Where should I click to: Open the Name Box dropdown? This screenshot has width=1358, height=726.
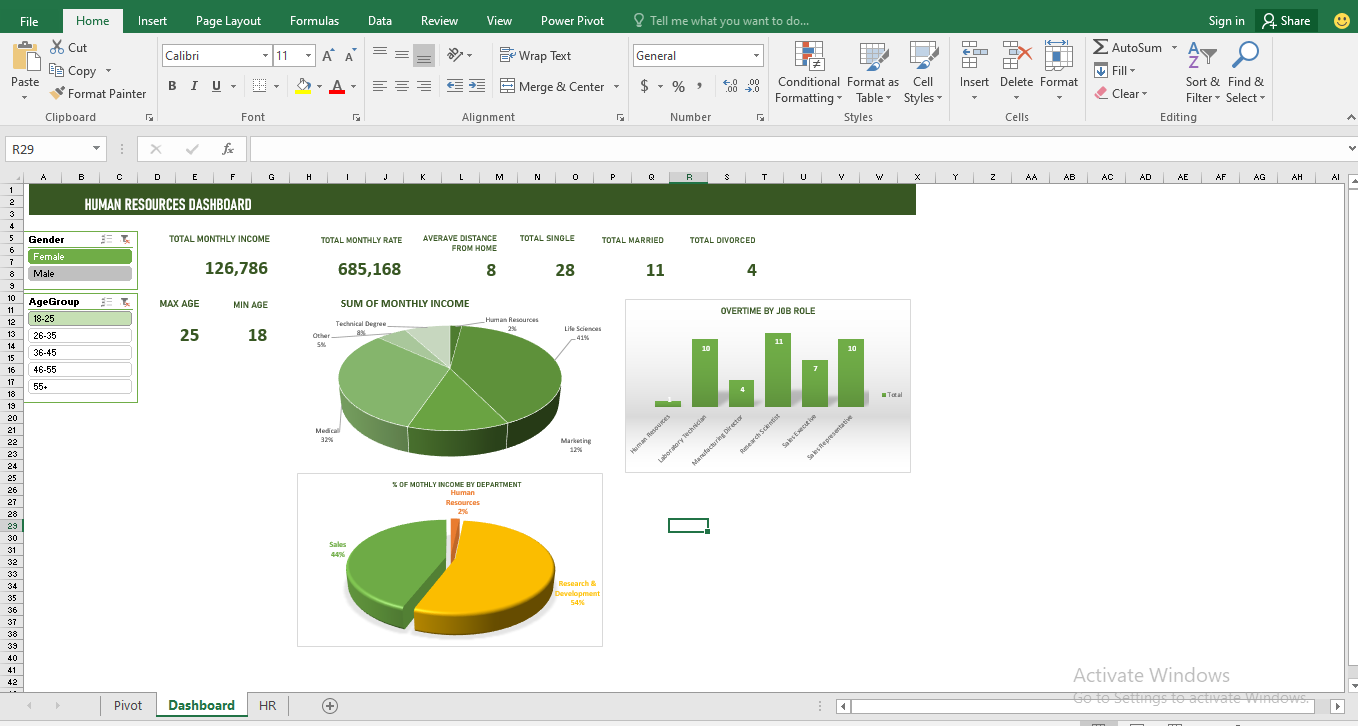coord(97,149)
